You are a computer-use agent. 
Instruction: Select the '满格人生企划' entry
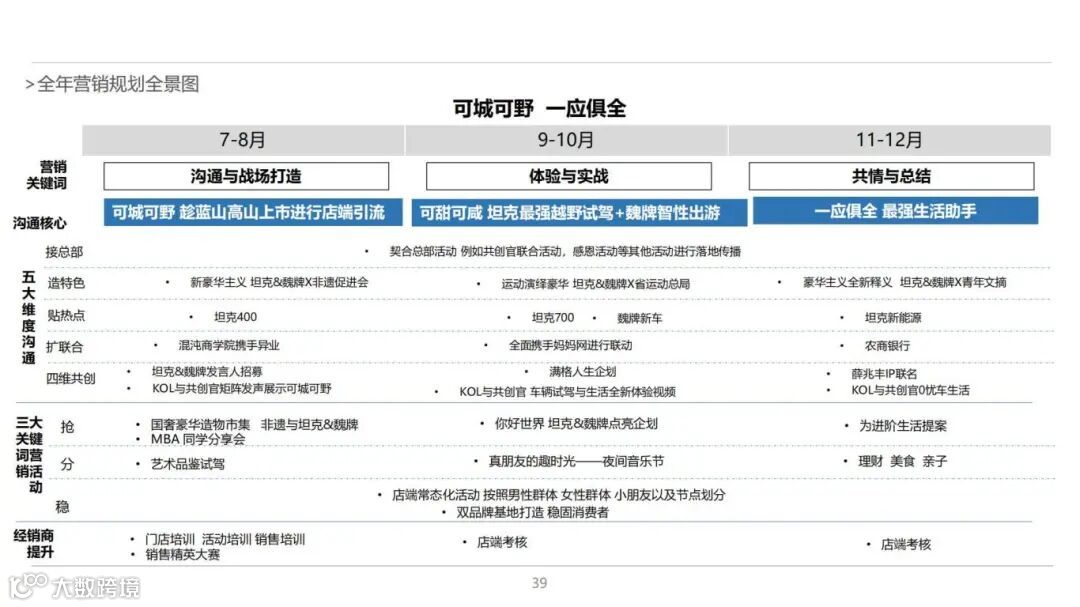click(582, 371)
